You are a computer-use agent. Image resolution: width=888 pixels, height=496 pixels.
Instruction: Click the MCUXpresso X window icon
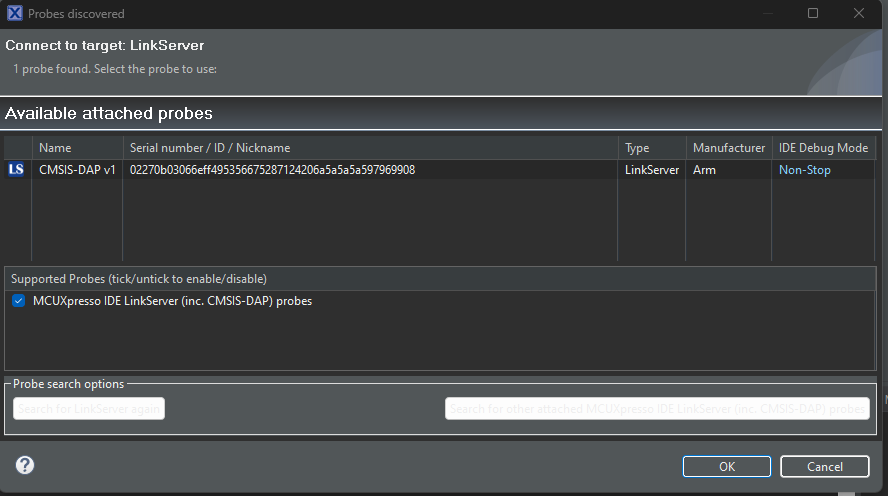(x=15, y=13)
